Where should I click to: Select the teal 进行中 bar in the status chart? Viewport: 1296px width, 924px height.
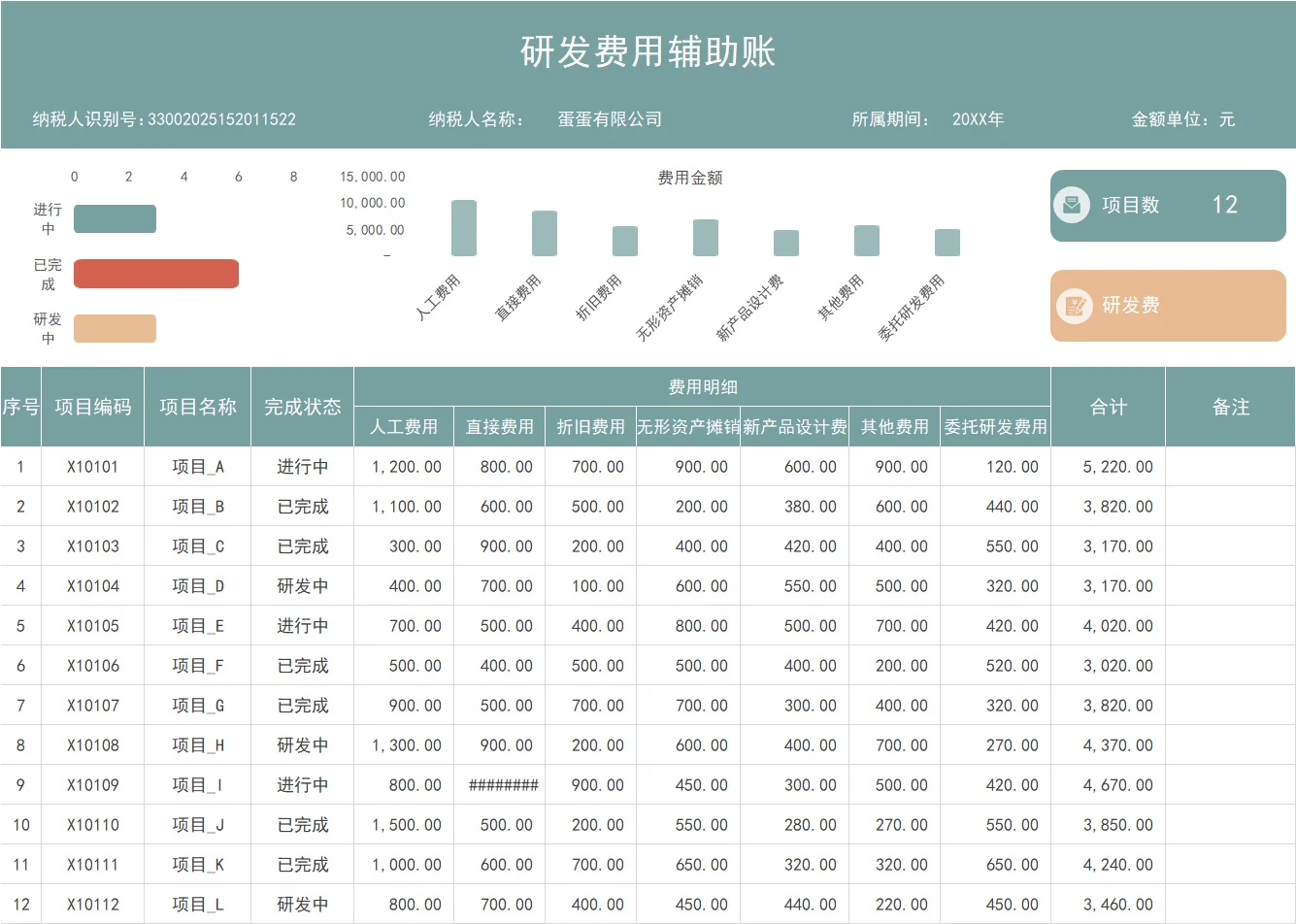(115, 218)
